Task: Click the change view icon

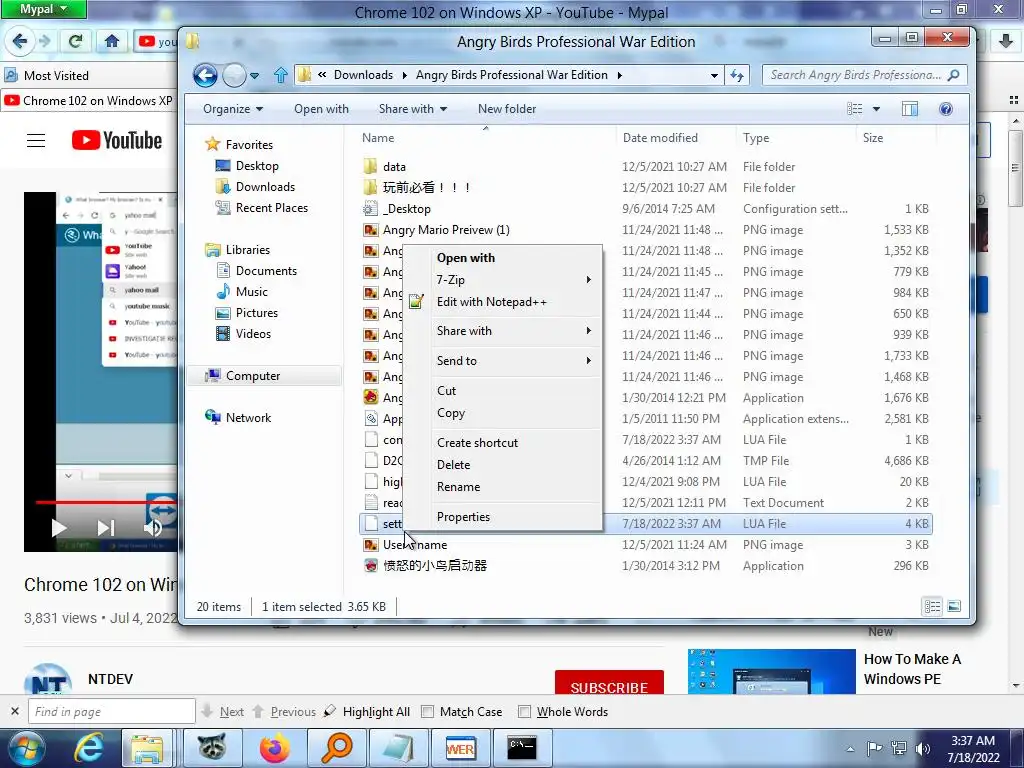Action: coord(855,109)
